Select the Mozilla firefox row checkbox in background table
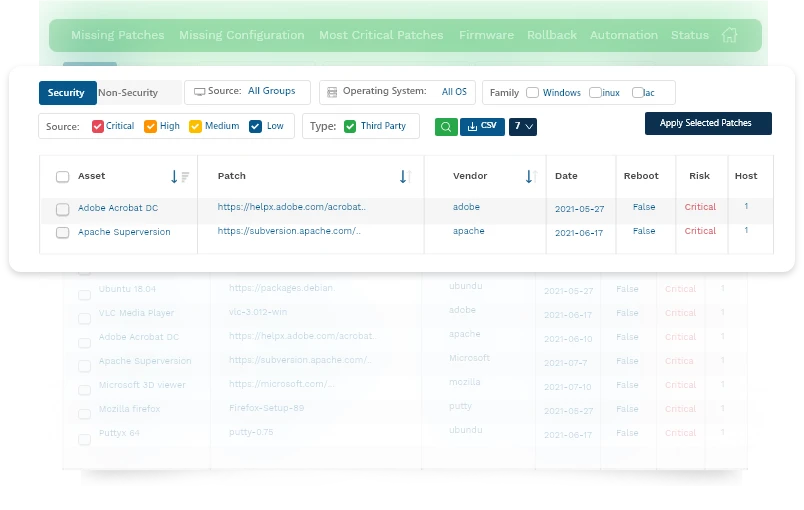Viewport: 804px width, 510px height. [84, 414]
